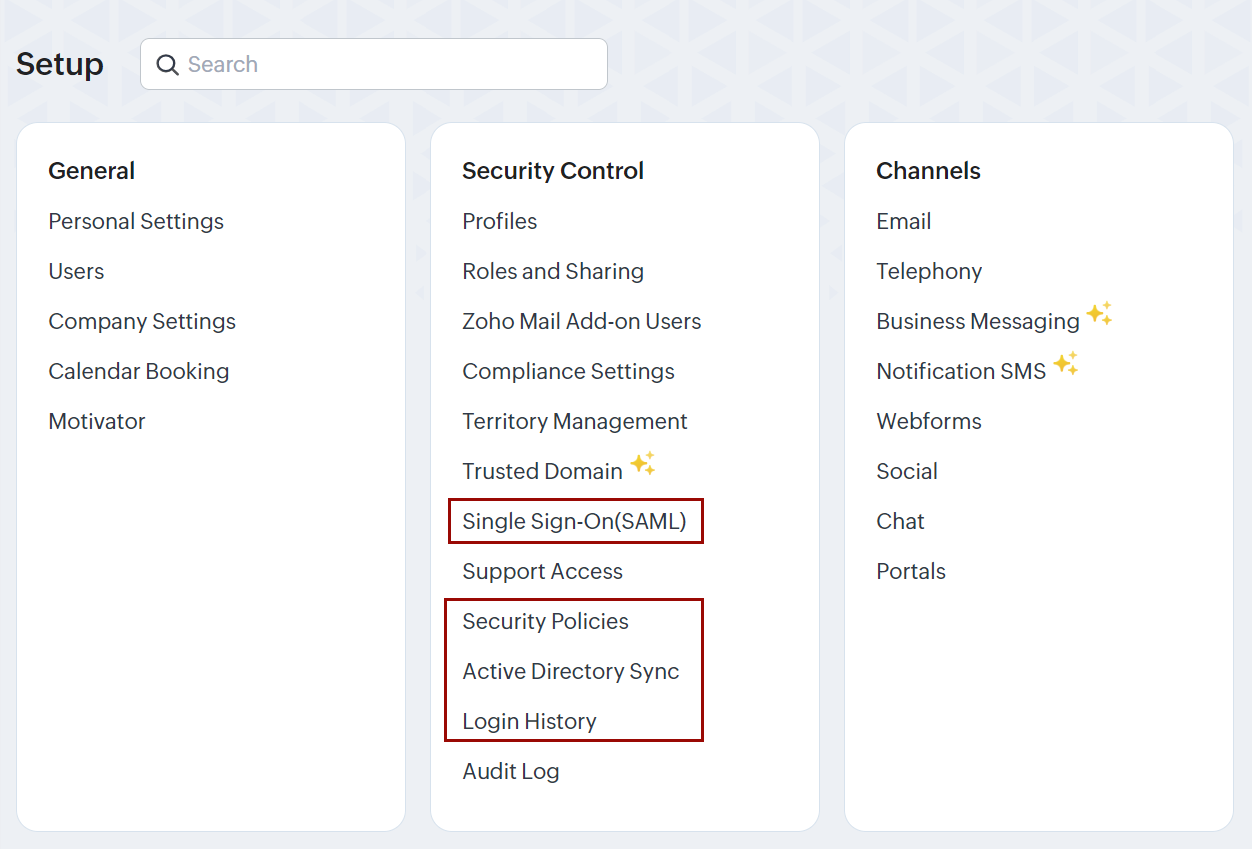Go to Territory Management
The height and width of the screenshot is (849, 1252).
click(574, 421)
